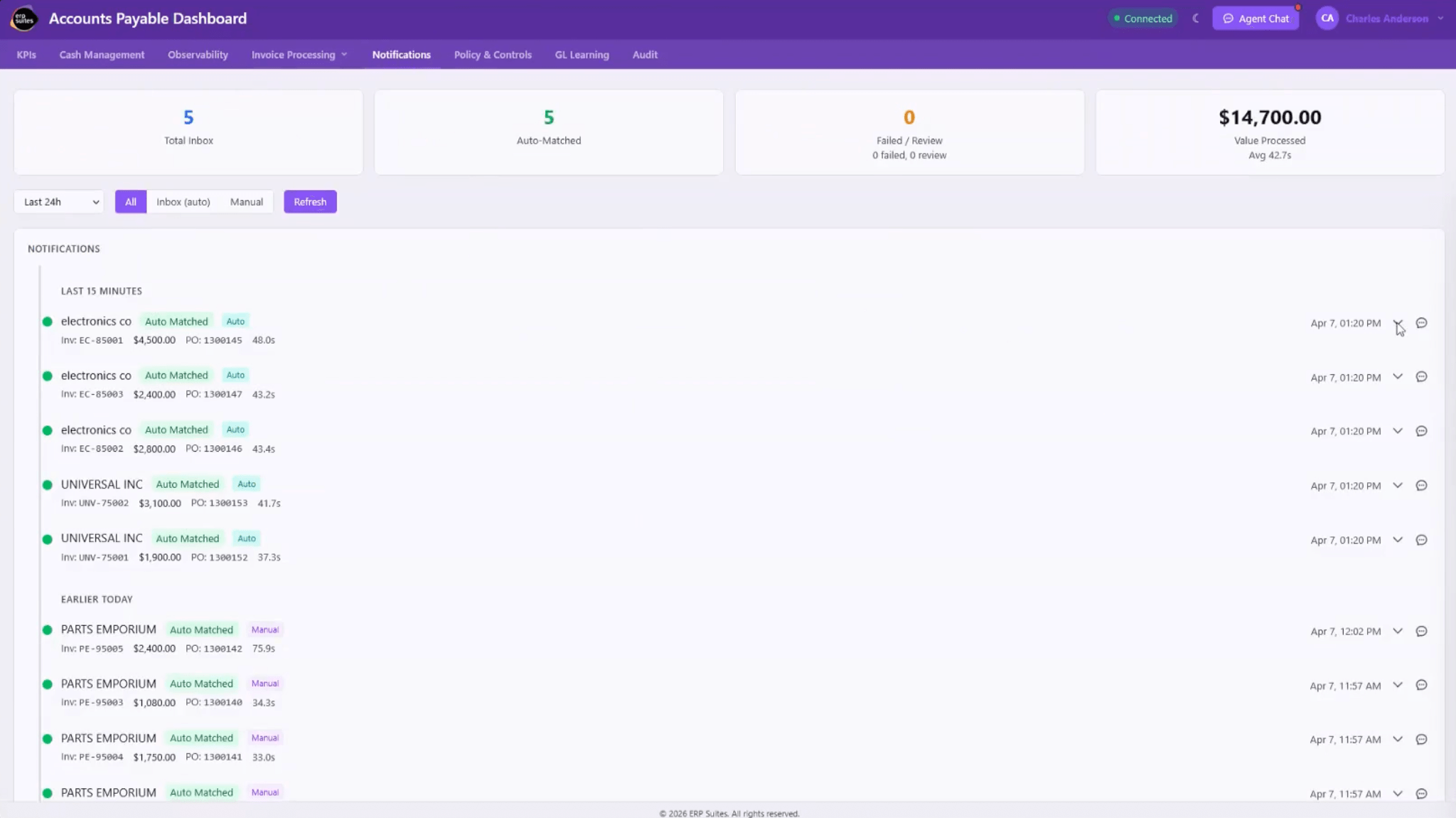Click the Auto tag on EC-85003 row
The width and height of the screenshot is (1456, 818).
coord(235,376)
